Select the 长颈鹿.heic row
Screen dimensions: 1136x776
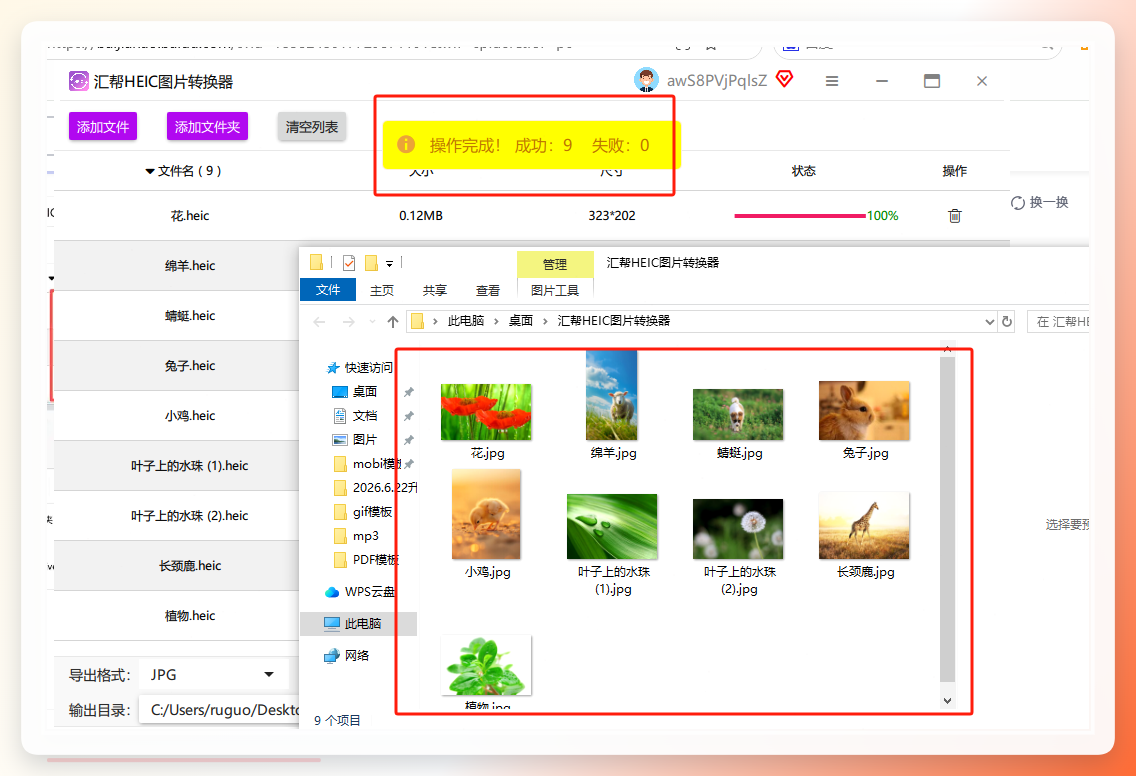[177, 566]
